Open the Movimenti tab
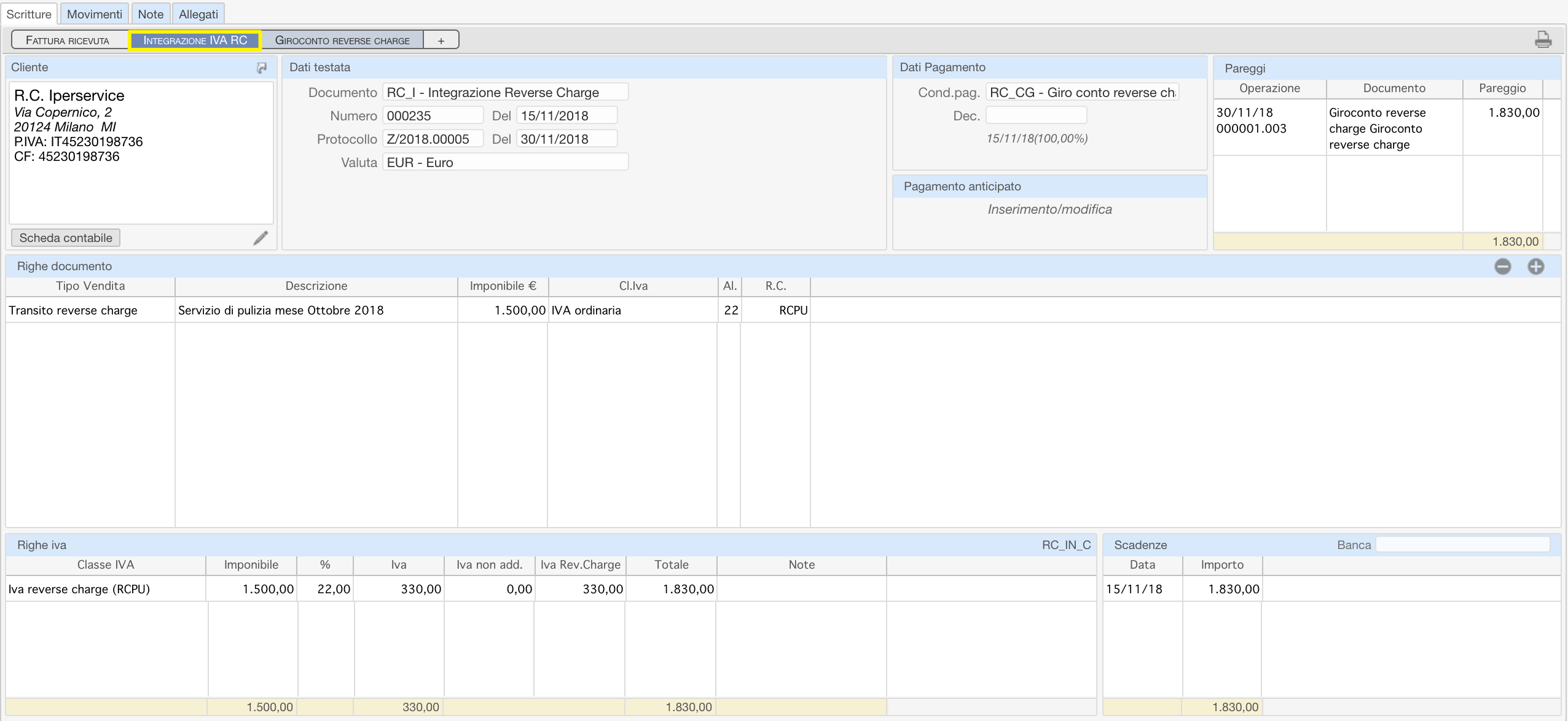The image size is (1568, 721). tap(95, 14)
